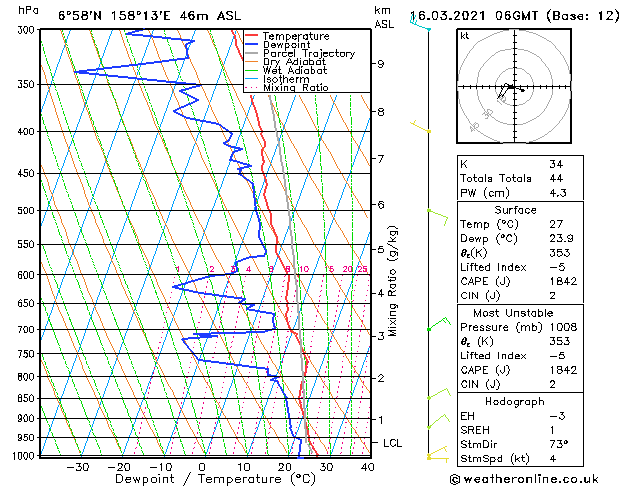This screenshot has height=486, width=629.
Task: Click the '850' pressure level label
Action: 28,399
